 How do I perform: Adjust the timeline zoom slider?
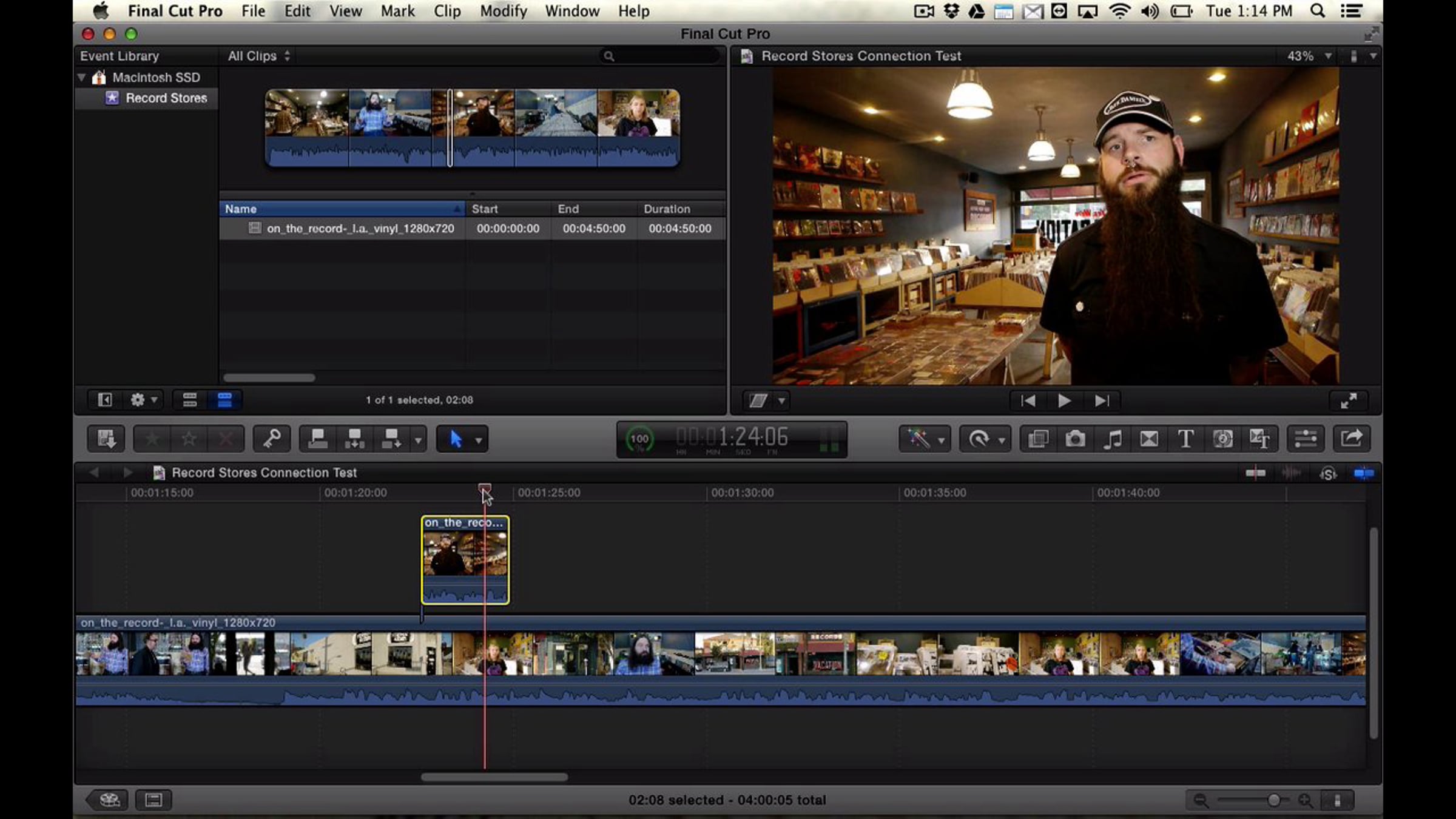point(1273,800)
